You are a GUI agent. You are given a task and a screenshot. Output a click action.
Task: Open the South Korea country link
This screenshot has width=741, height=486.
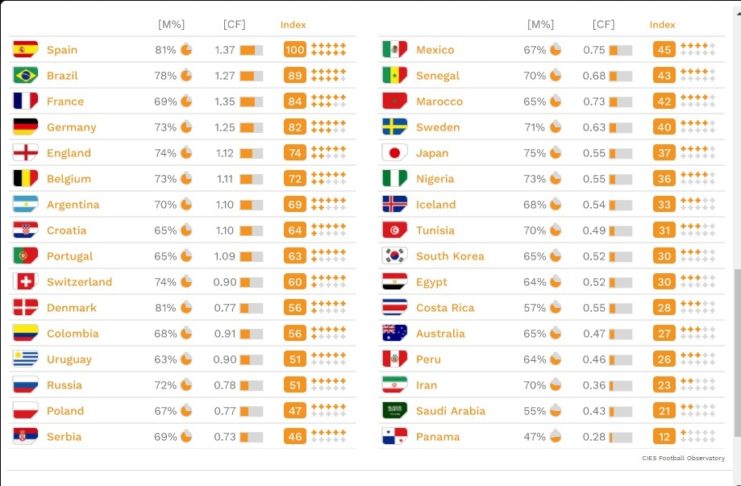[x=449, y=256]
